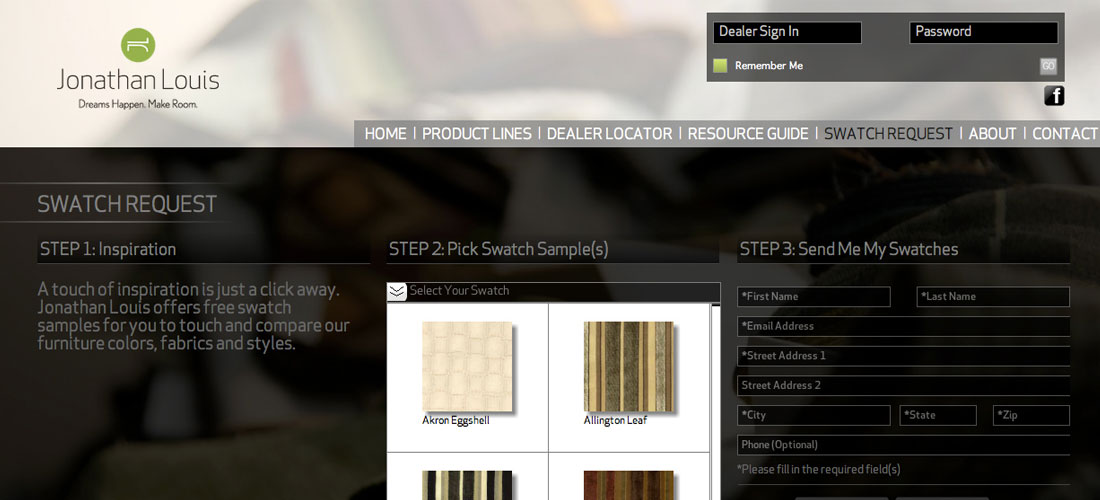Screen dimensions: 1100x500
Task: Click the Email Address field
Action: (904, 326)
